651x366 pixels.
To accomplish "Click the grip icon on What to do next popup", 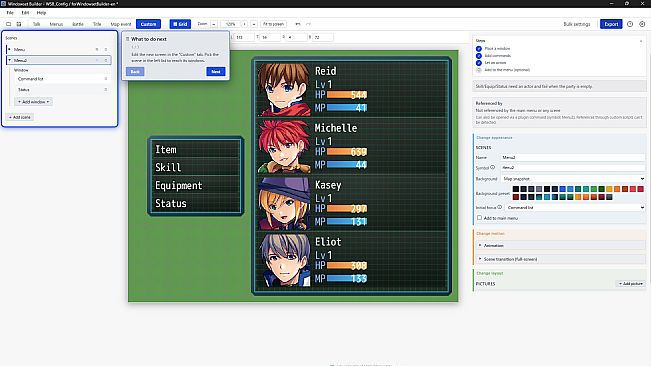I will (127, 39).
